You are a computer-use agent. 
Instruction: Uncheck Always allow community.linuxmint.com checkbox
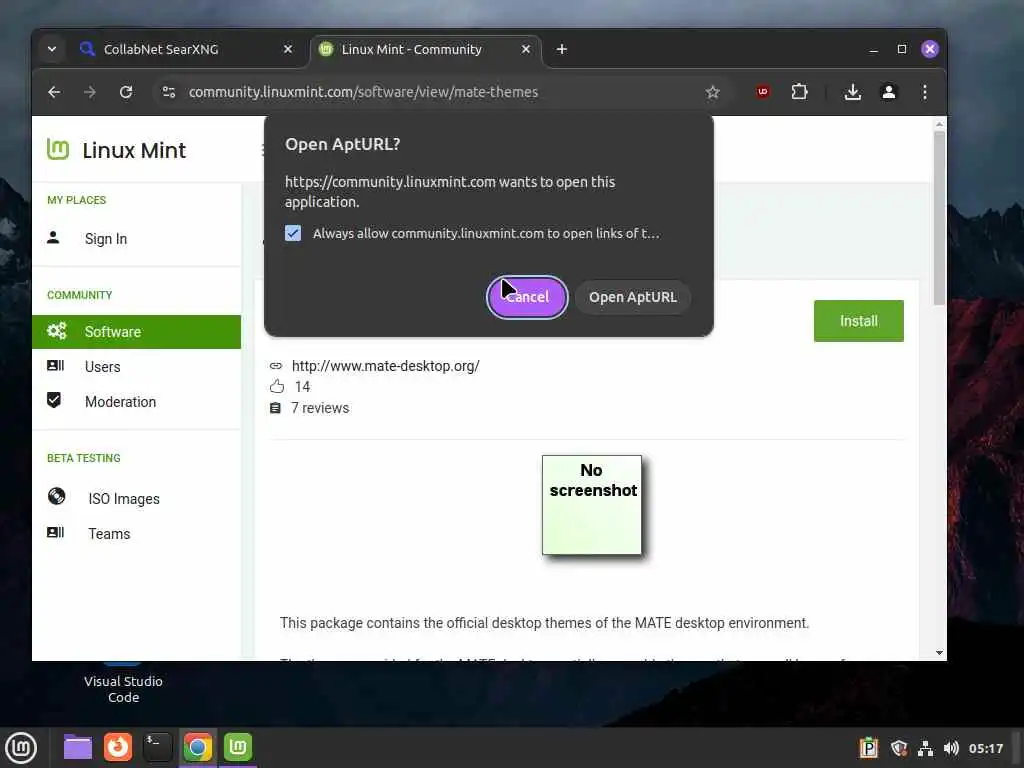(x=293, y=233)
